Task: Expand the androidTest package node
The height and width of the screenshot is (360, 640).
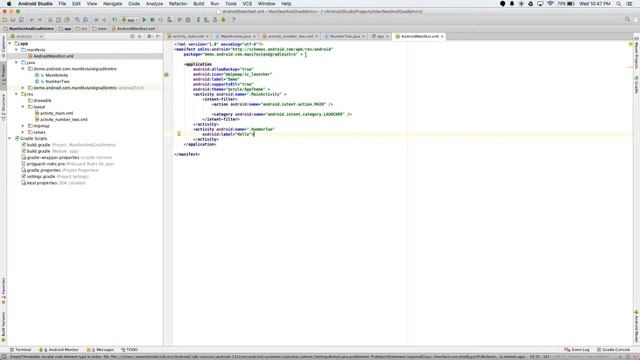Action: [23, 88]
